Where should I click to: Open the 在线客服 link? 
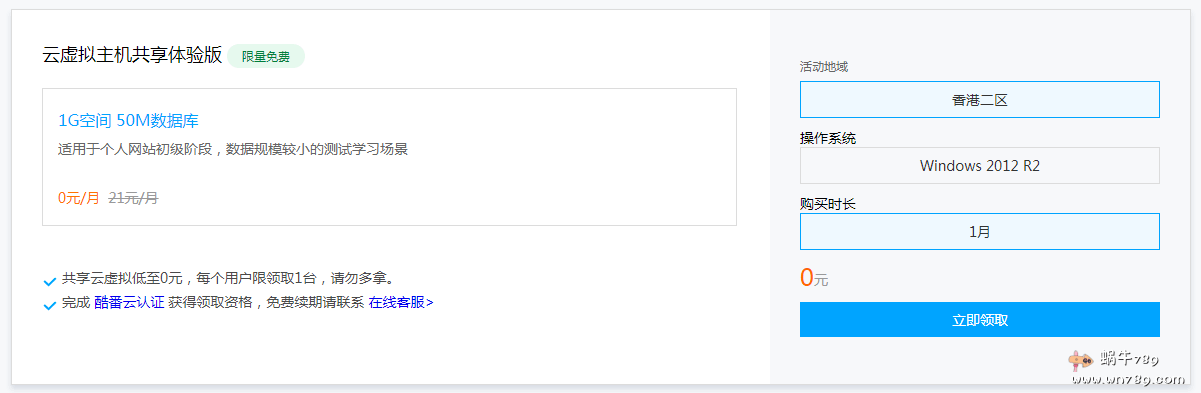pyautogui.click(x=401, y=301)
